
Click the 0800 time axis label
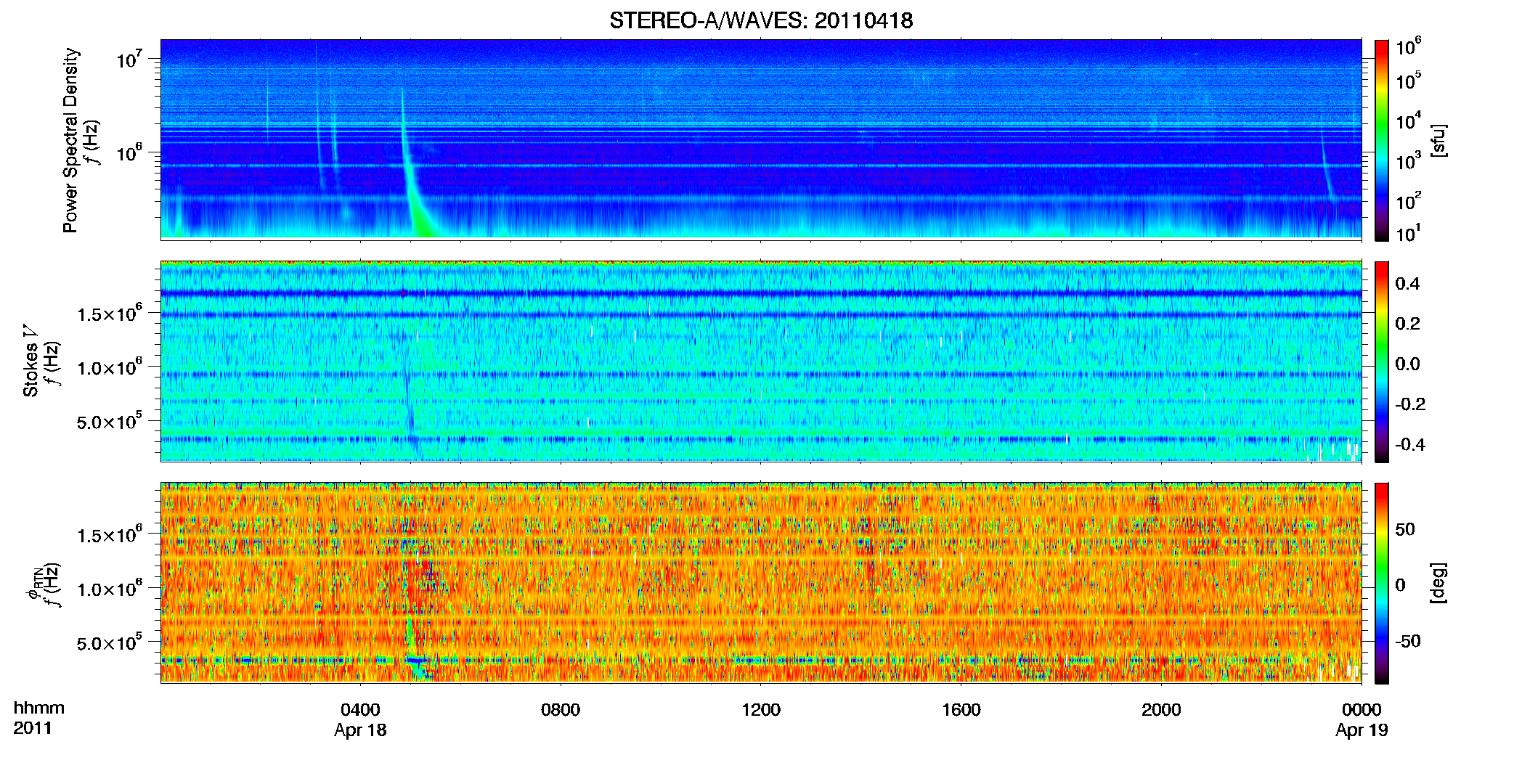coord(561,709)
